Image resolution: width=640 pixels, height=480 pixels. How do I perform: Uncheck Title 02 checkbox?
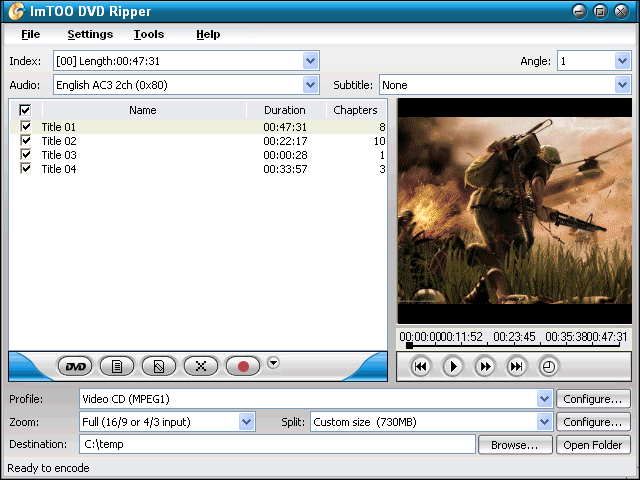pos(25,141)
